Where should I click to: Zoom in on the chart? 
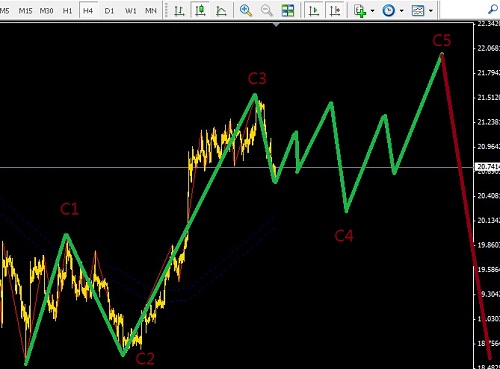246,11
